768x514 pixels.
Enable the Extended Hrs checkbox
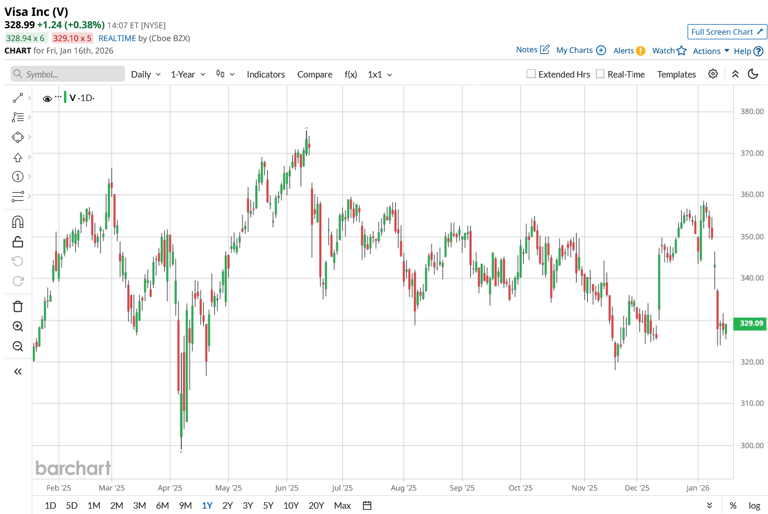(531, 74)
